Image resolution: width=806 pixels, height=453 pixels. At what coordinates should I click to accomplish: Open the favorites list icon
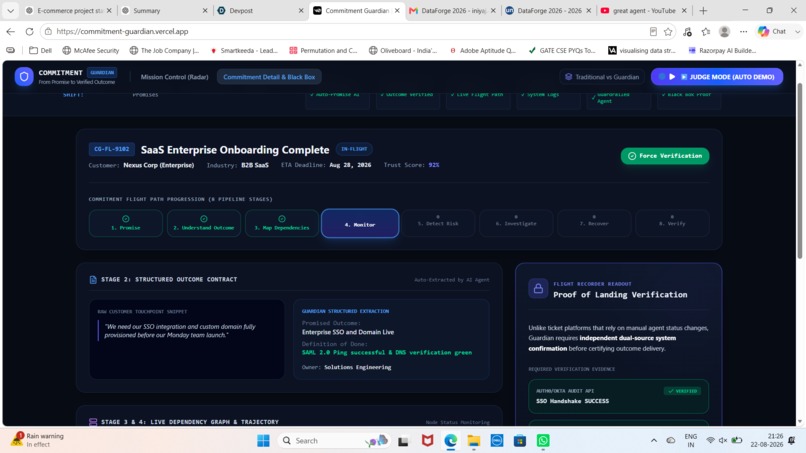tap(706, 31)
